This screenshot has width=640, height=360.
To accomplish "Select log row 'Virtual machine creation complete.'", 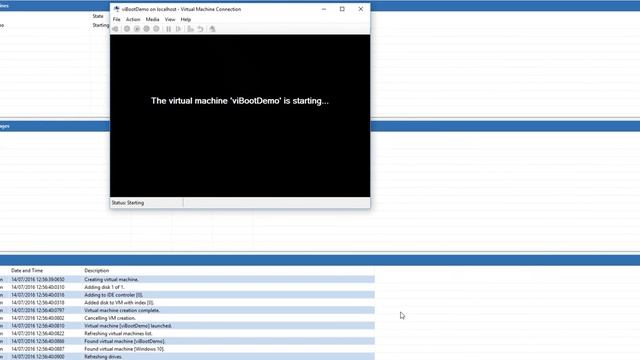I will coord(187,310).
